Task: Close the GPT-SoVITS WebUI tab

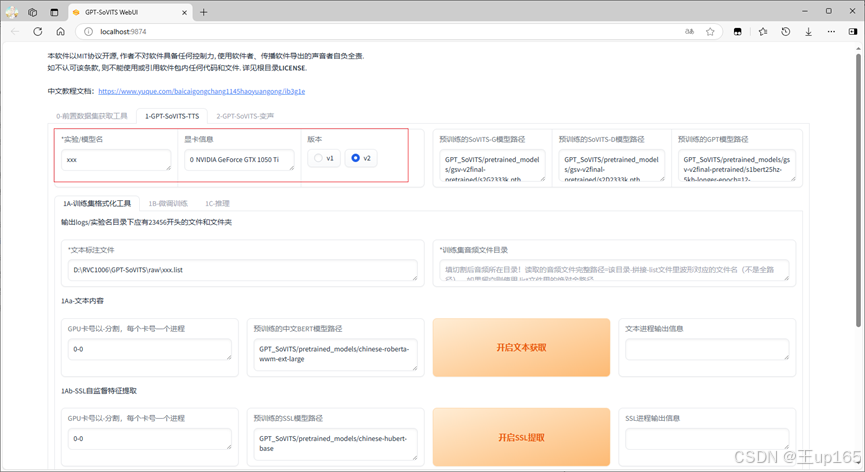Action: tap(184, 12)
